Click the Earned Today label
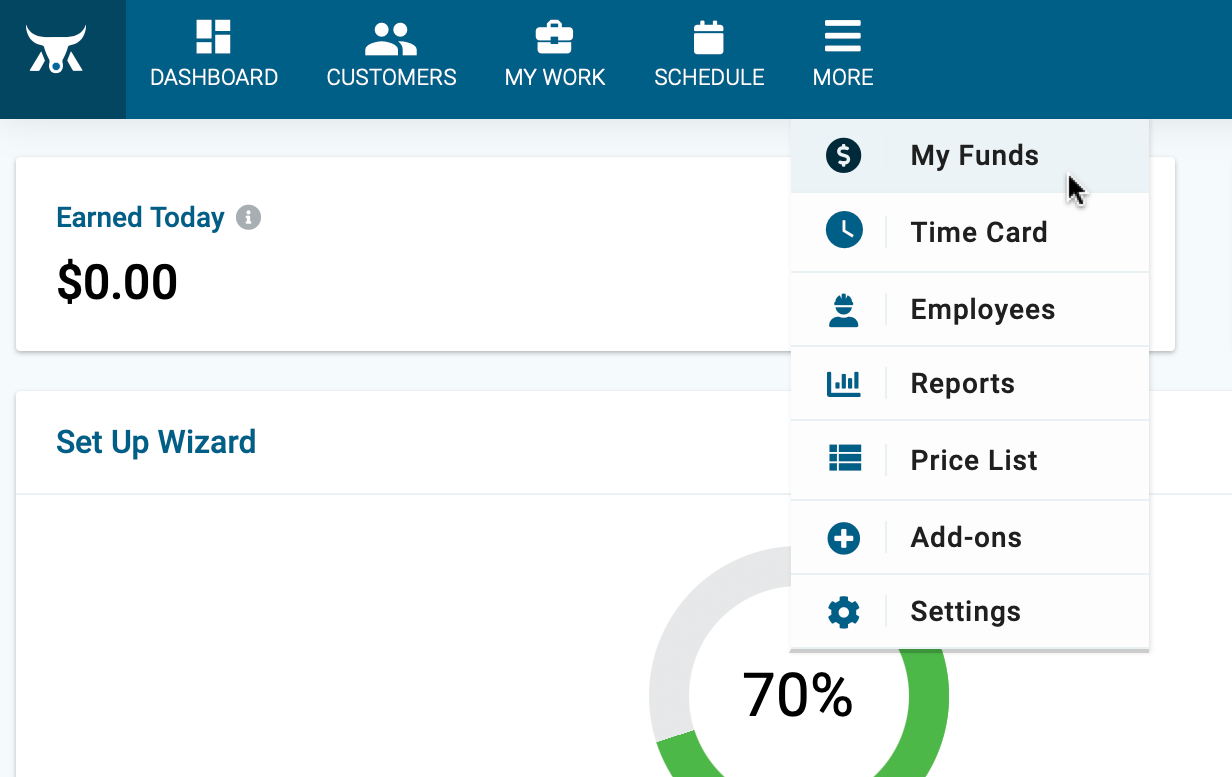 point(140,217)
